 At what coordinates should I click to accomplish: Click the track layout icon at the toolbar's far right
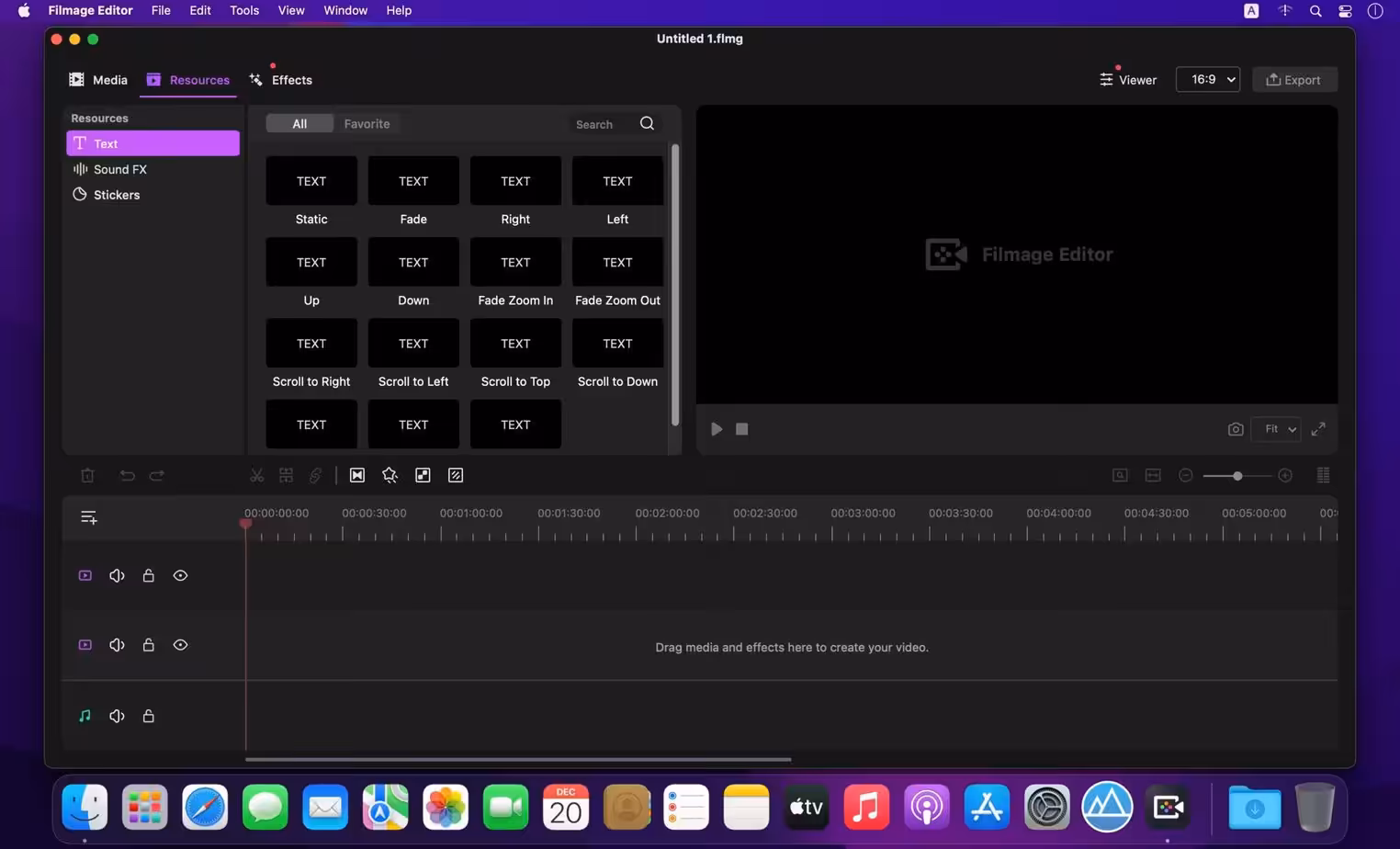1324,475
